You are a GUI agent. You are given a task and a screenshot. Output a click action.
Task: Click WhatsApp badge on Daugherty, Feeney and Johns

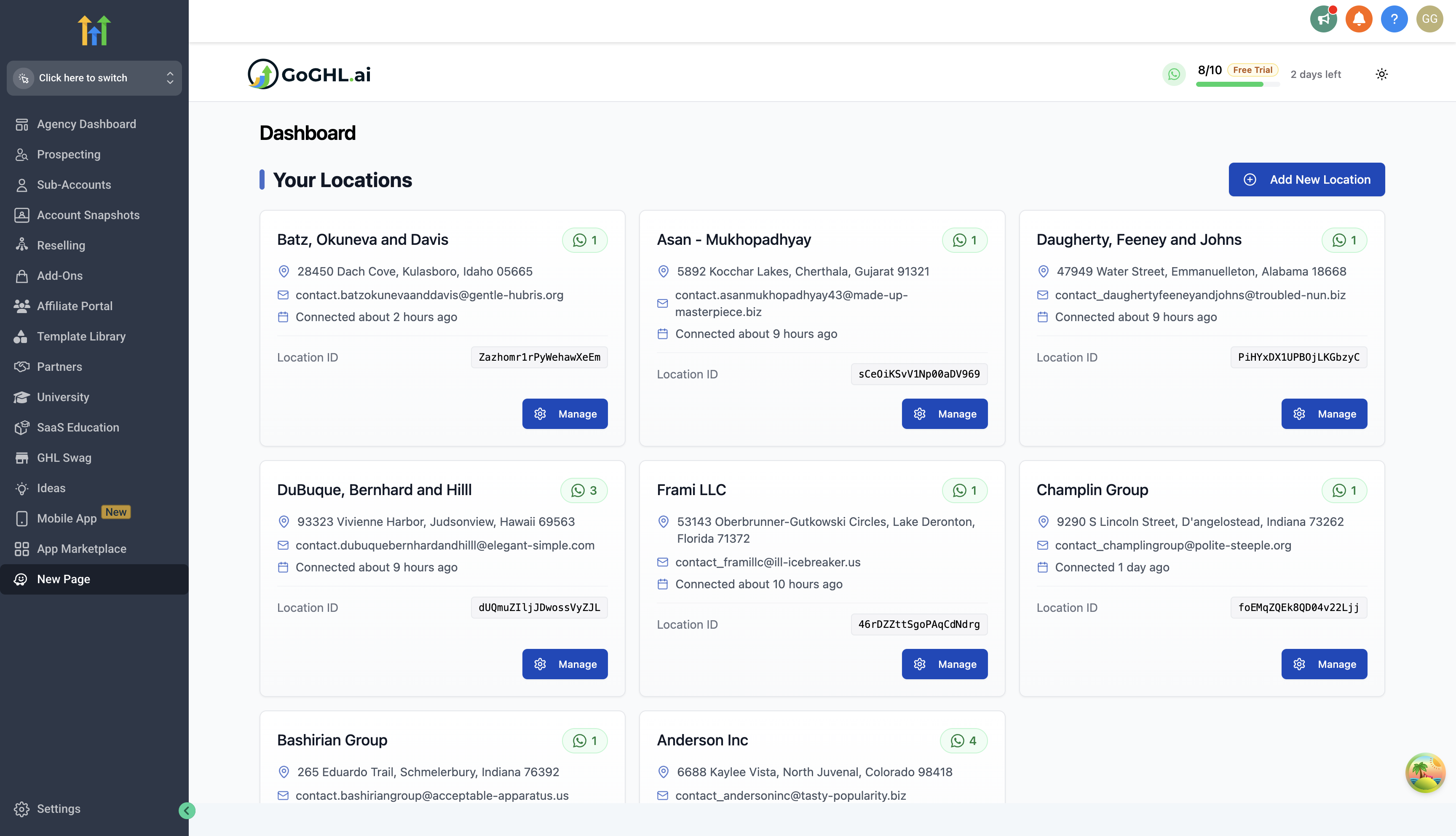point(1344,240)
